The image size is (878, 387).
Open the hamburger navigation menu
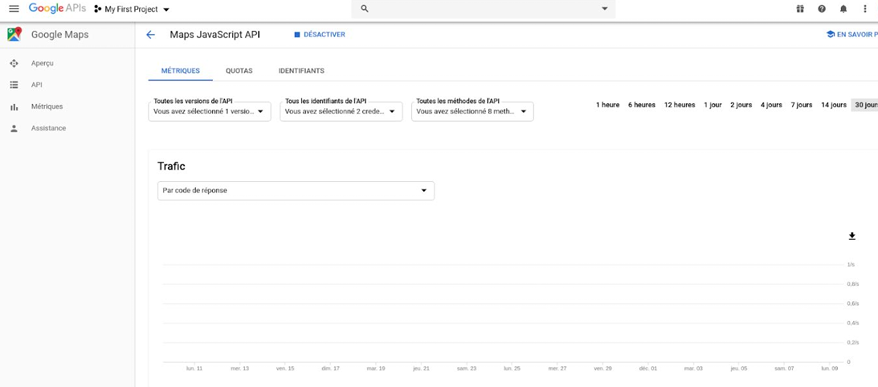pyautogui.click(x=14, y=9)
